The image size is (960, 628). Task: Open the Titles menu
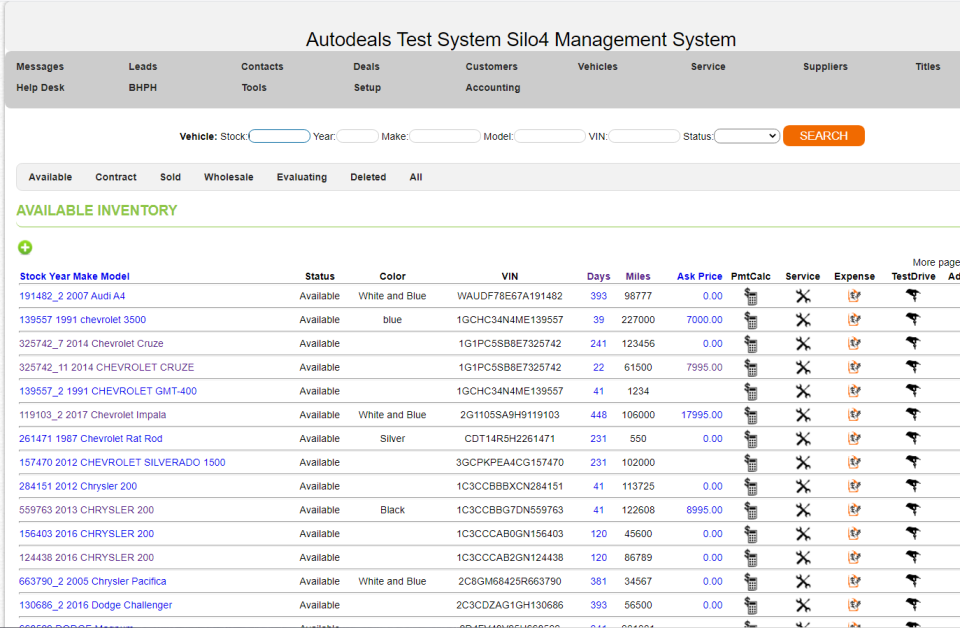tap(928, 67)
